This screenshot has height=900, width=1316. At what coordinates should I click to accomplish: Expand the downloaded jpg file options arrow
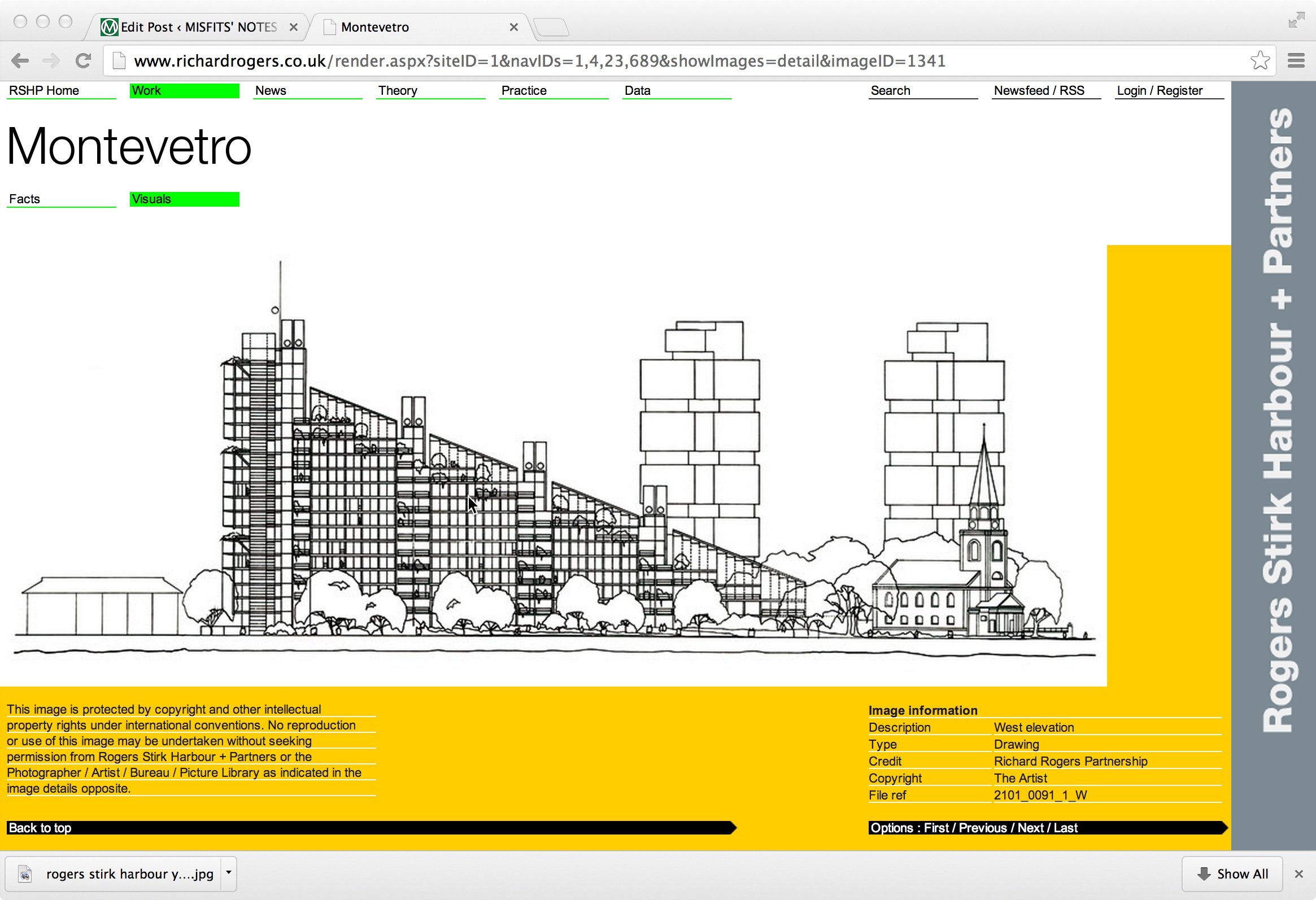pos(229,873)
